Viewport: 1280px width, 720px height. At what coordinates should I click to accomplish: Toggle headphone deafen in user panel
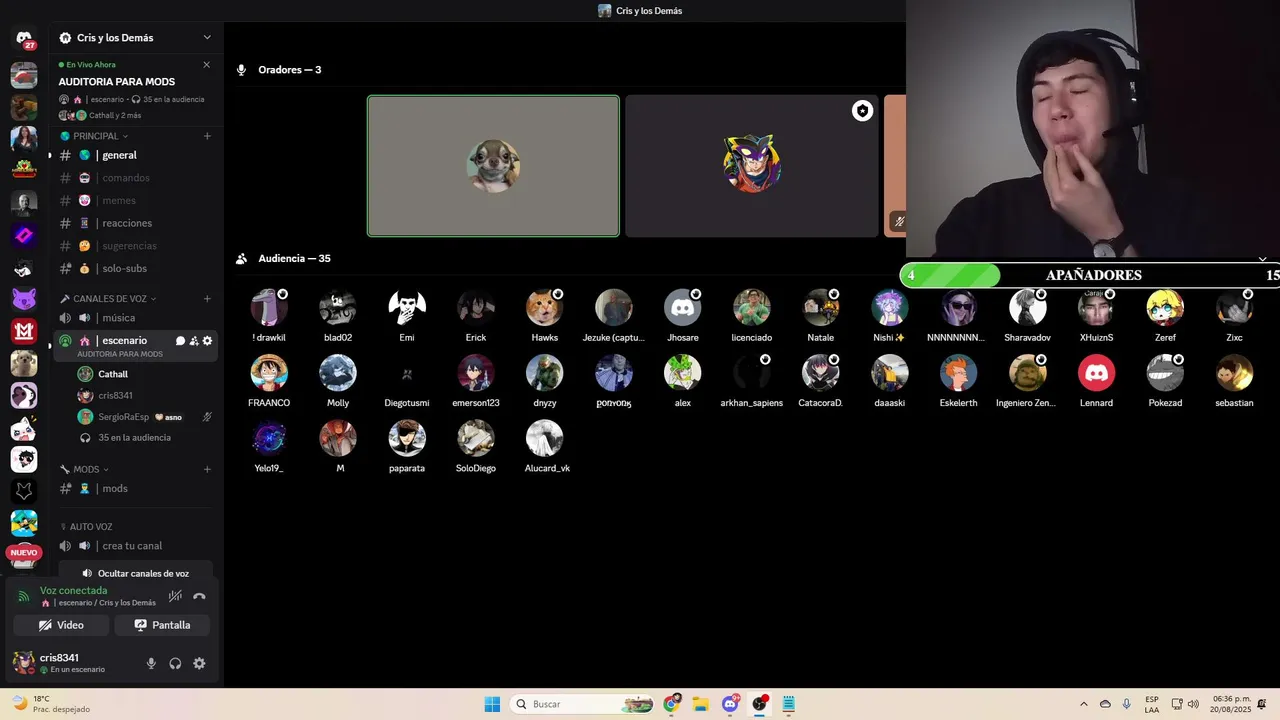pos(175,663)
